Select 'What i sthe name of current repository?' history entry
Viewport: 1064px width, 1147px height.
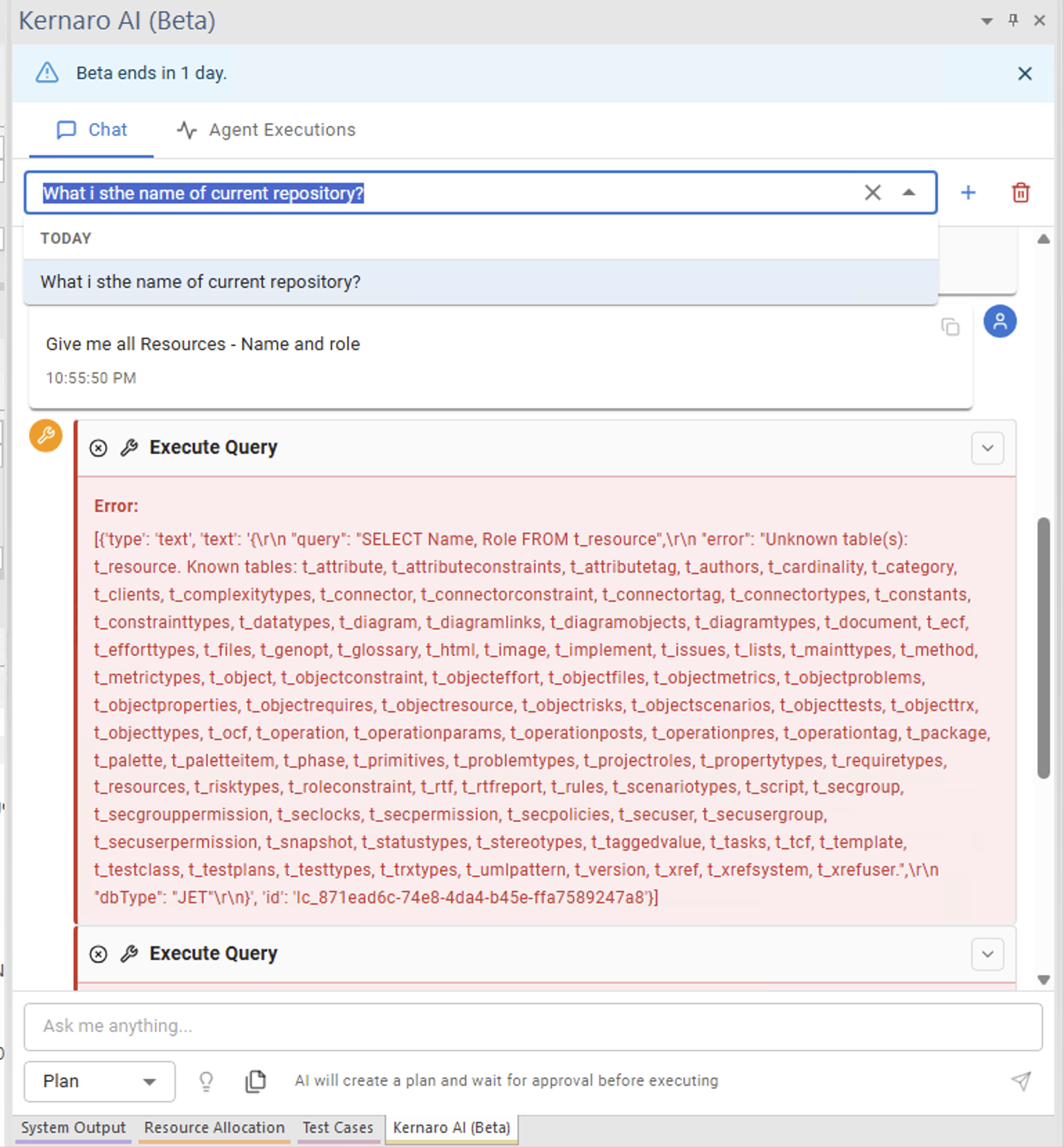(x=481, y=282)
